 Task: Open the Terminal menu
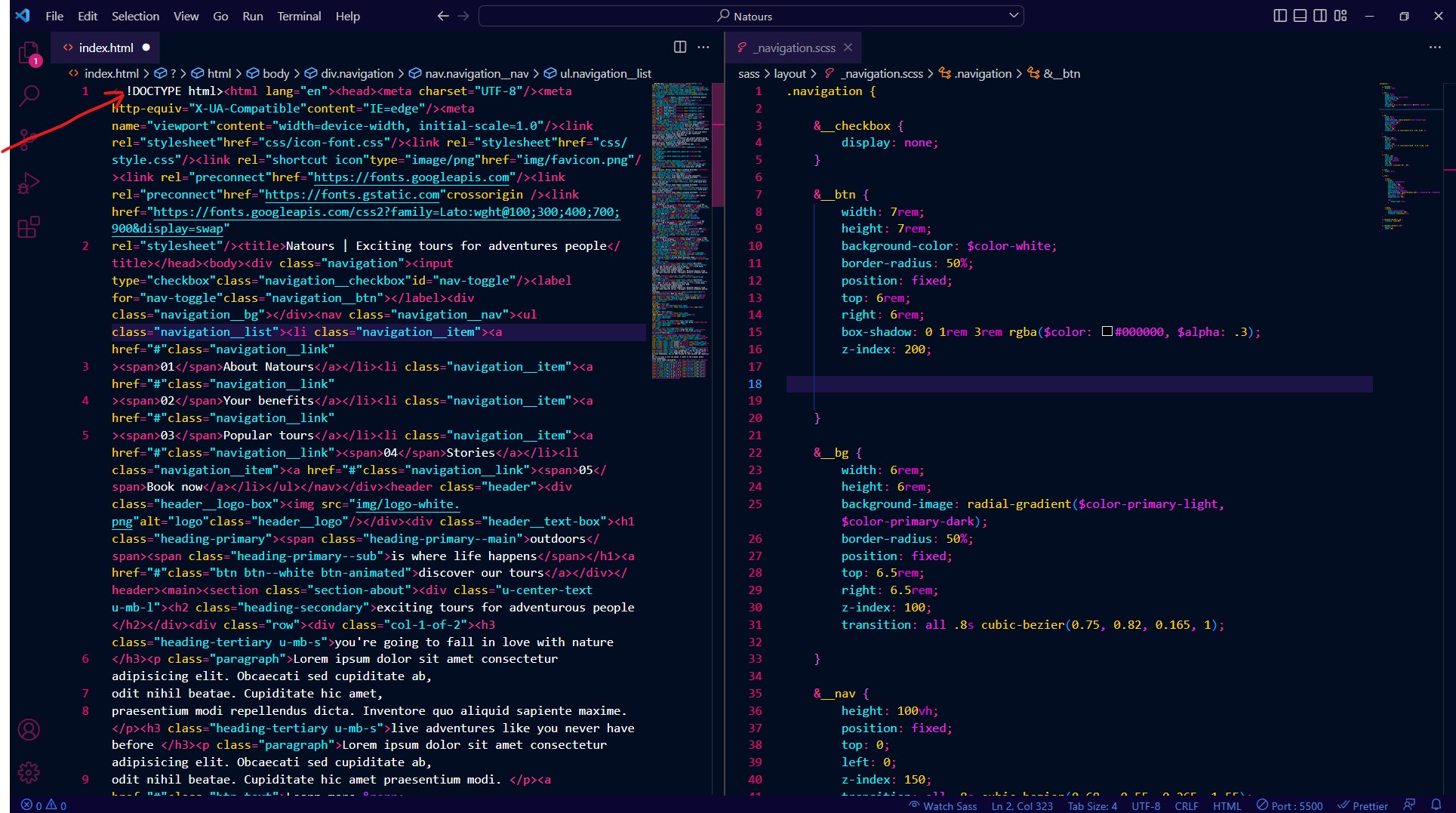[x=299, y=16]
